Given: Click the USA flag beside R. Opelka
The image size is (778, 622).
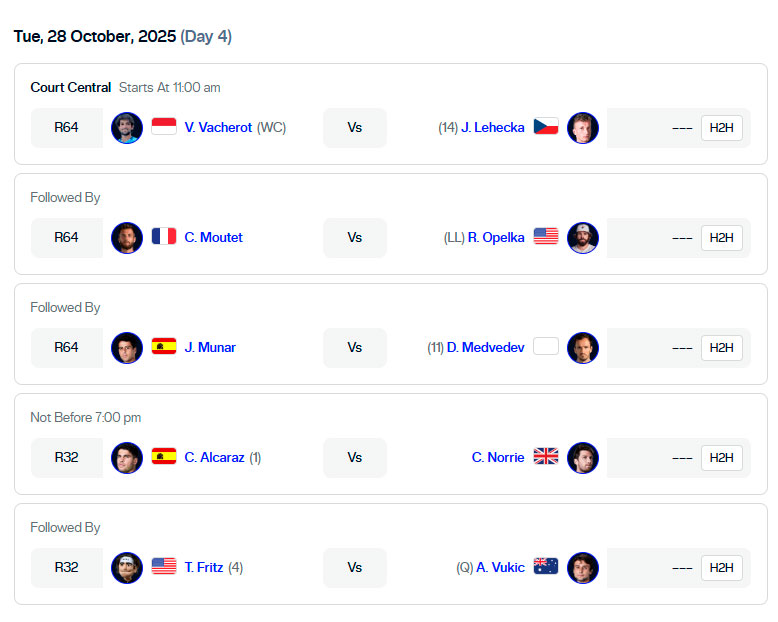Looking at the screenshot, I should click(546, 237).
